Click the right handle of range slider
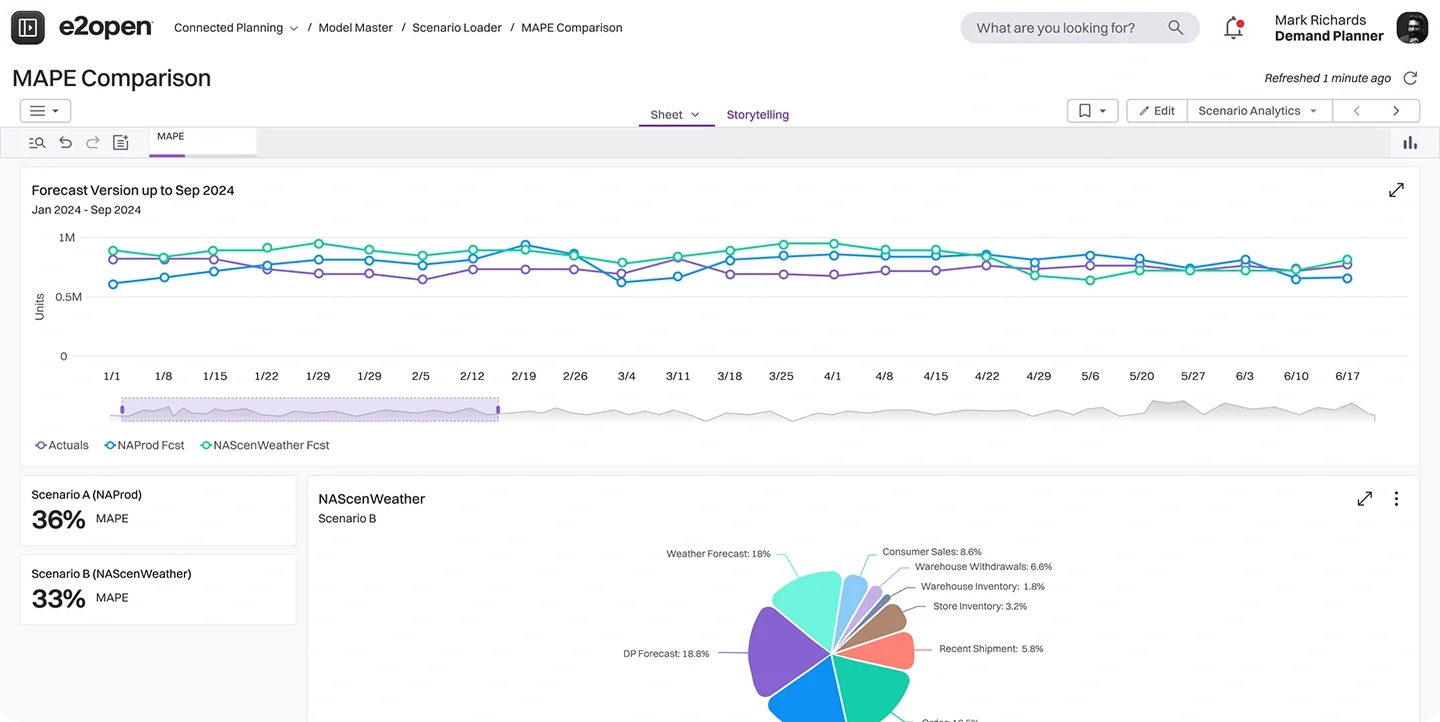Screen dimensions: 1440x722 tap(498, 410)
